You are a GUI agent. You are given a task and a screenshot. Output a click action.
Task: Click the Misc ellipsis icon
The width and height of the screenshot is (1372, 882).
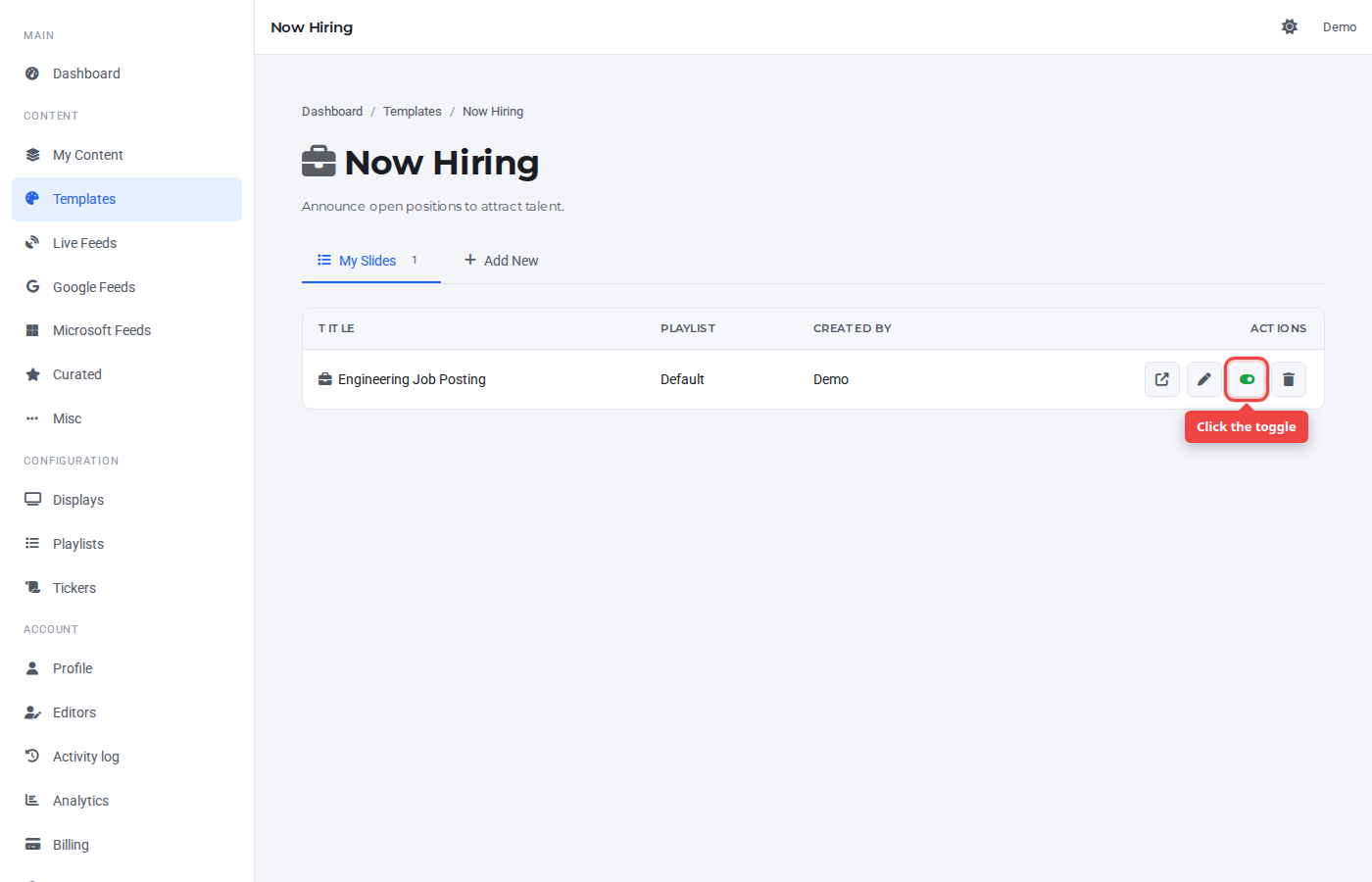[32, 418]
